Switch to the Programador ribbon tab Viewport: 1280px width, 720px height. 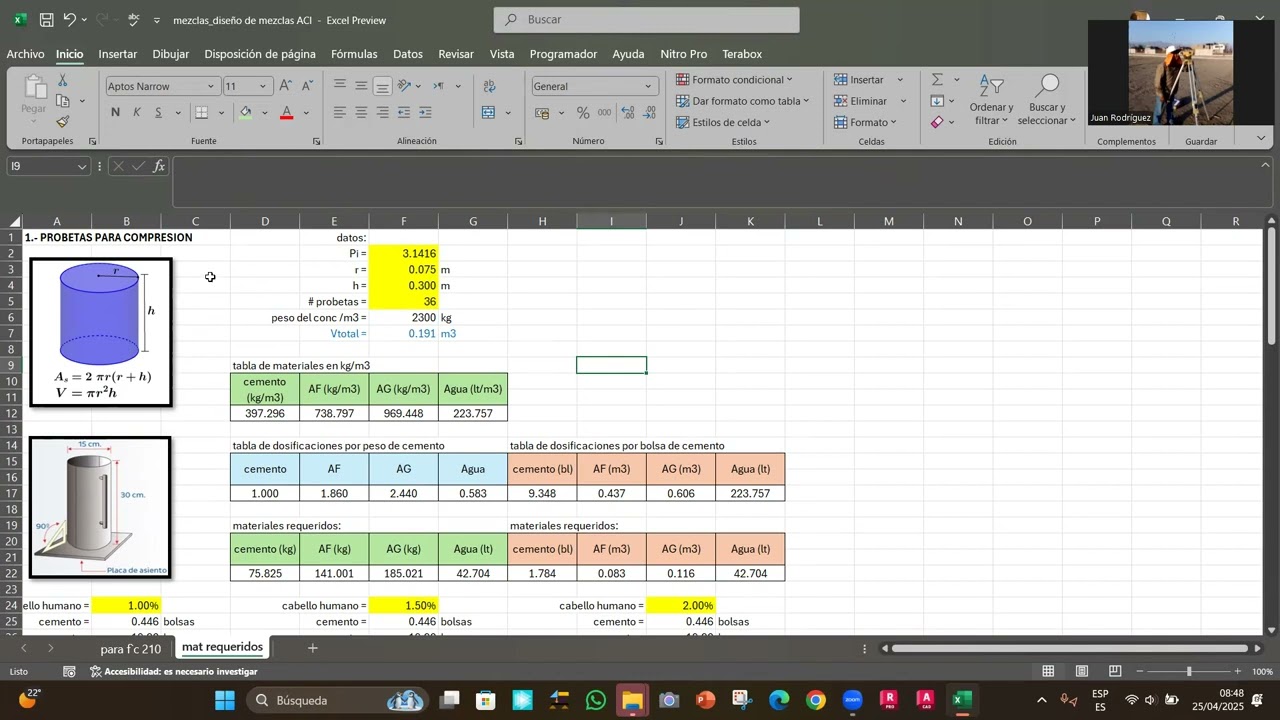click(563, 54)
